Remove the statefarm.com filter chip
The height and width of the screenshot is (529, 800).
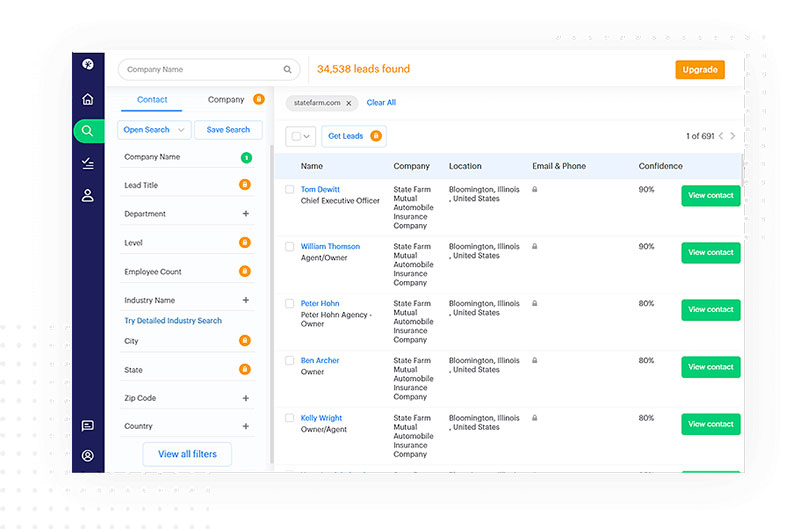349,103
